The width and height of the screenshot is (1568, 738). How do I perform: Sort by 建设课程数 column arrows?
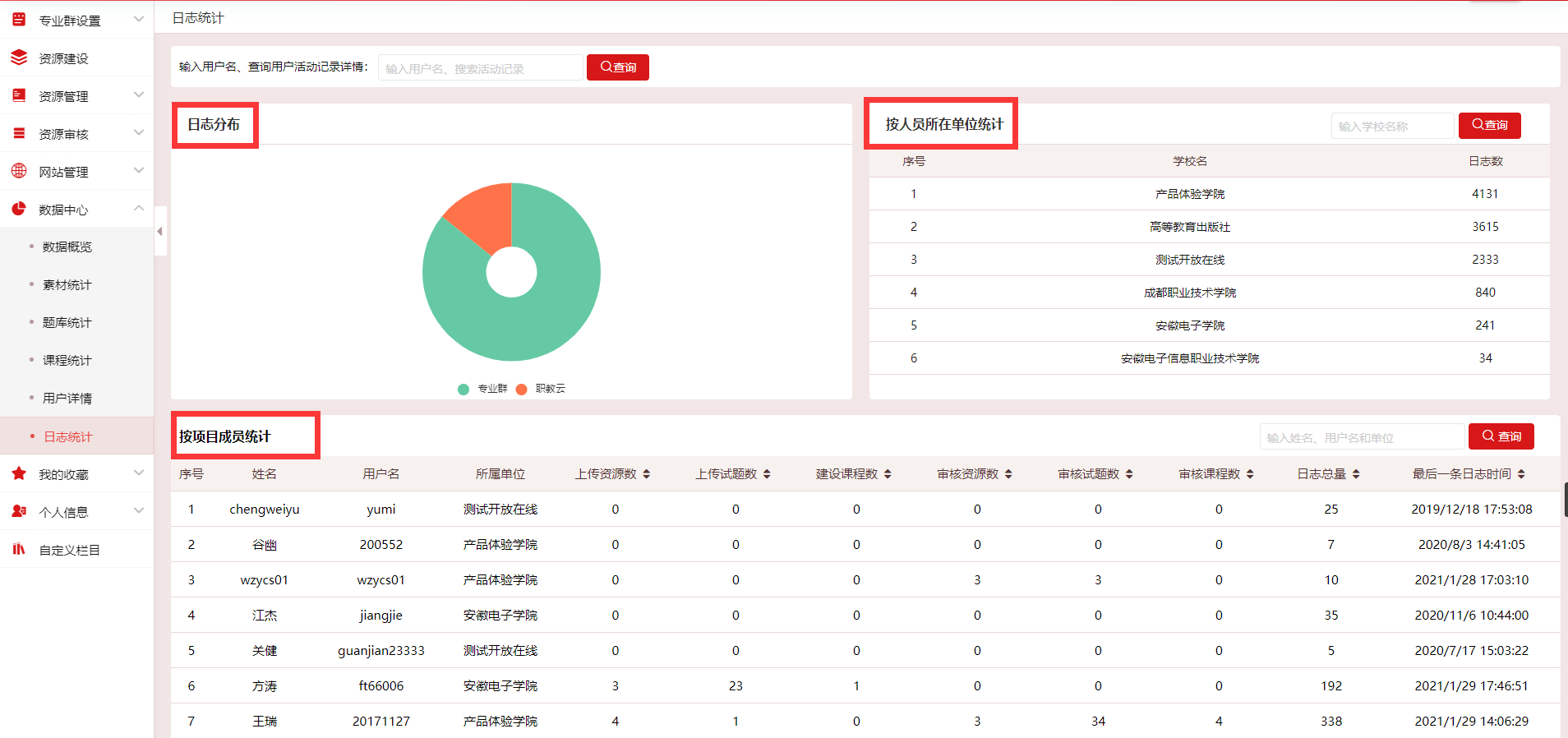[888, 474]
